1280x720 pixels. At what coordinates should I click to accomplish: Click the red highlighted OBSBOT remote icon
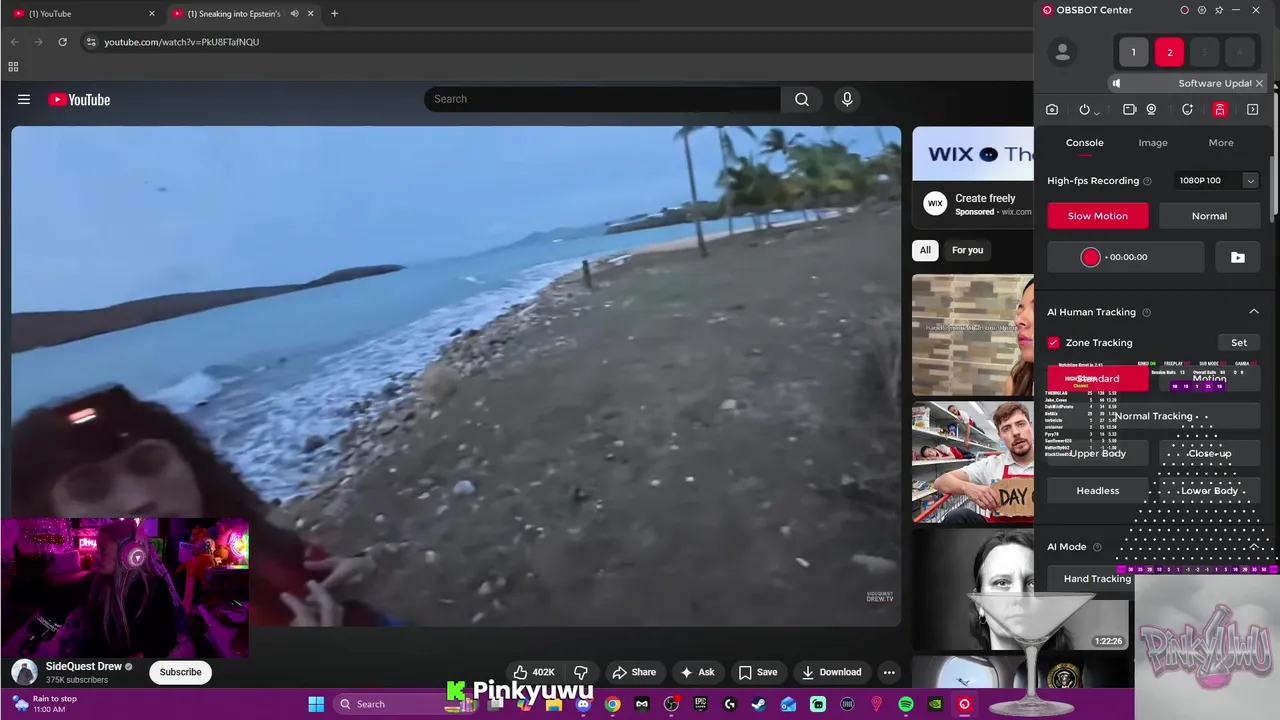[1220, 110]
